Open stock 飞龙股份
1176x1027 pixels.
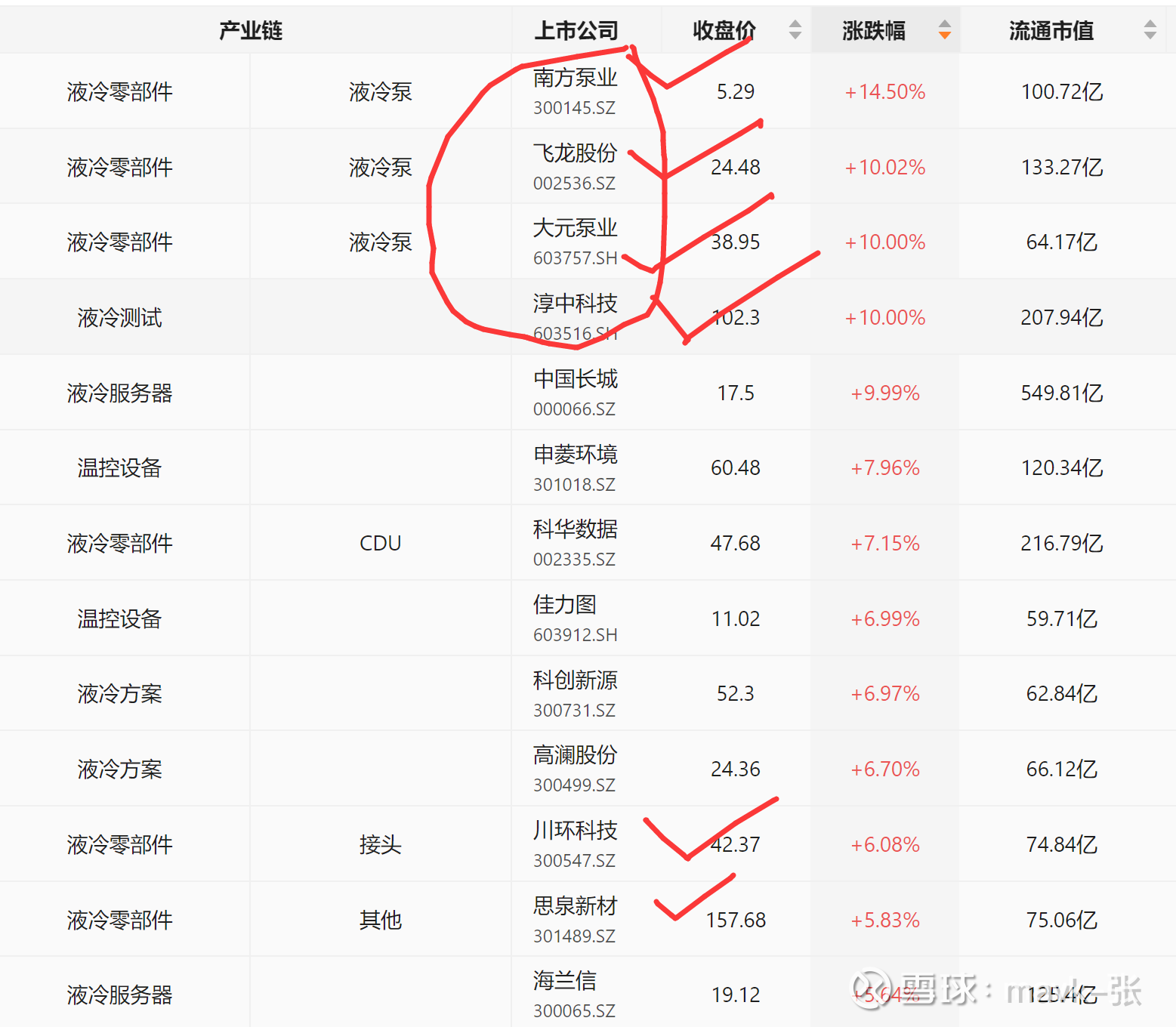click(x=576, y=153)
